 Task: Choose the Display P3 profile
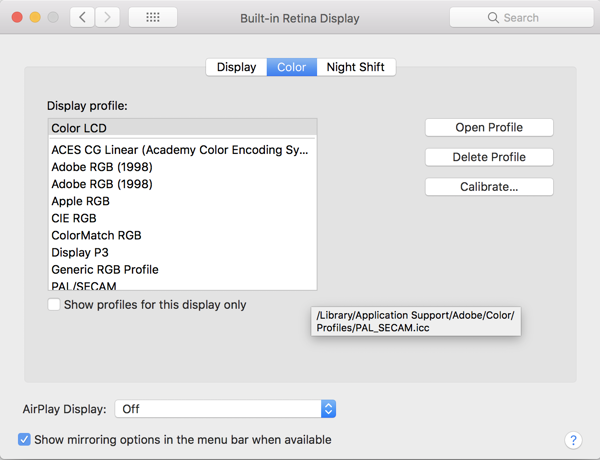(80, 252)
